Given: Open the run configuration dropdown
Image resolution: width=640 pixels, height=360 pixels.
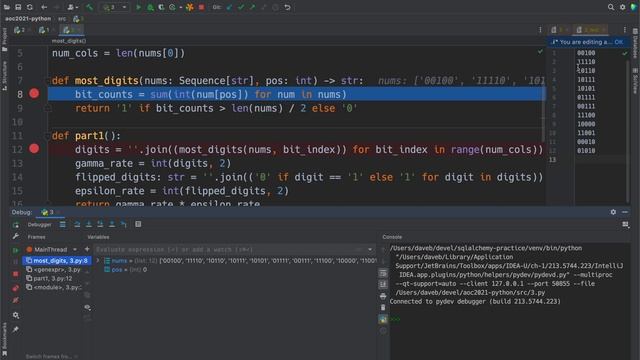Looking at the screenshot, I should click(x=116, y=7).
